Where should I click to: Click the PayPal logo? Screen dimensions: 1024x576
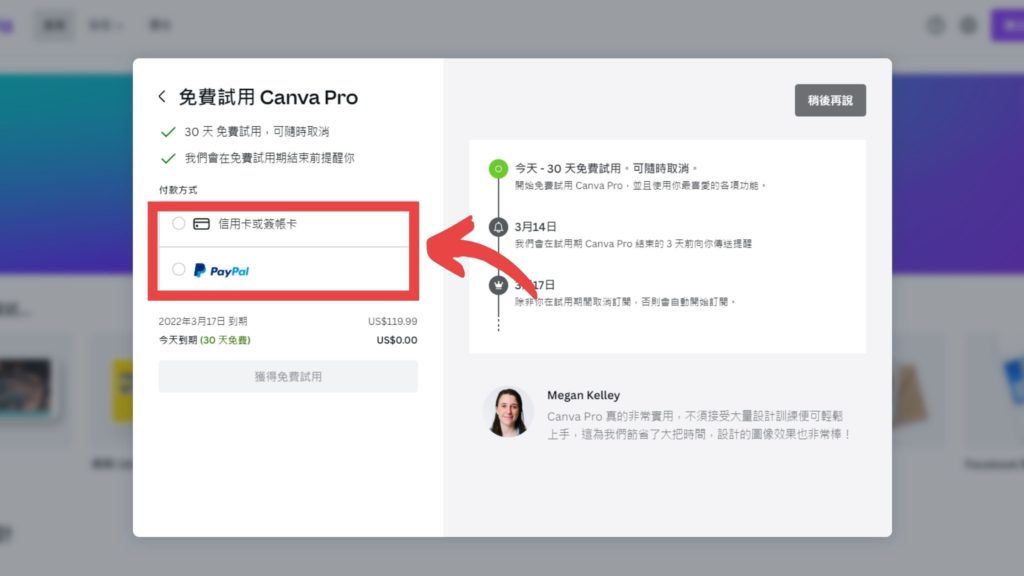[221, 270]
